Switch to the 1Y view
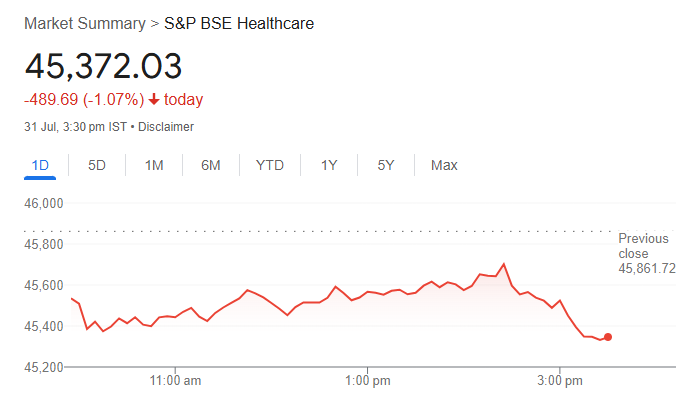 pyautogui.click(x=329, y=165)
